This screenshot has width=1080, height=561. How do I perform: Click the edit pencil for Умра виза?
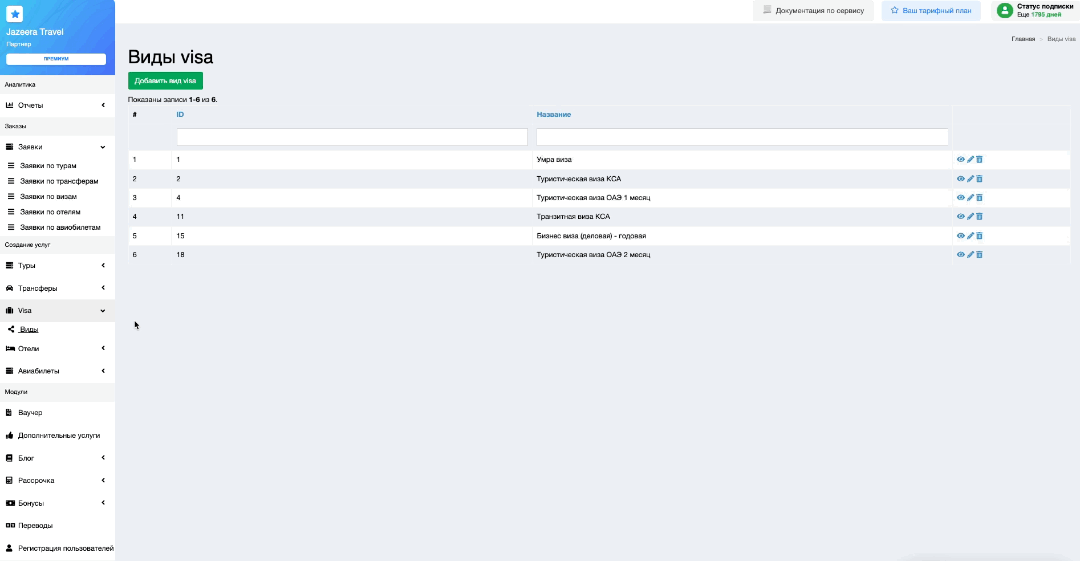tap(970, 160)
